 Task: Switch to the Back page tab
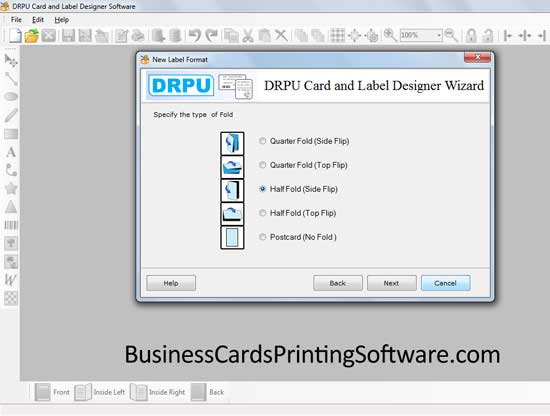click(207, 392)
